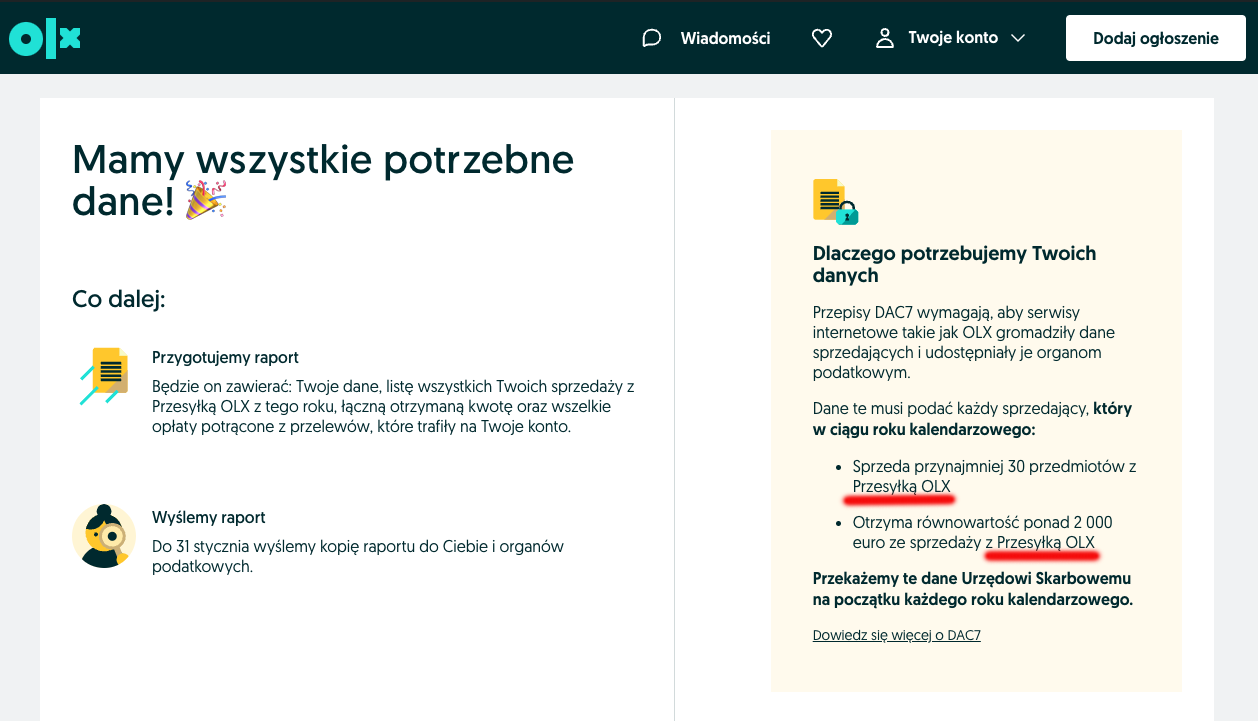
Task: Click the Wyślemy raport title
Action: 208,517
